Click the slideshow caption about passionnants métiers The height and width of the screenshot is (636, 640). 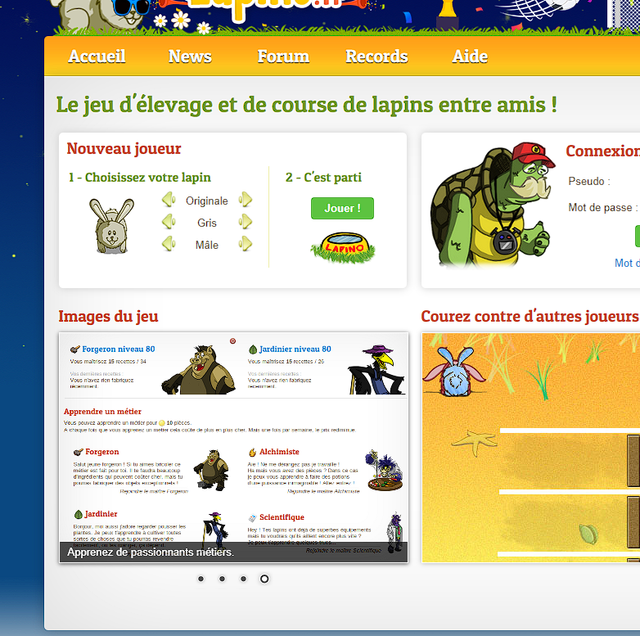[x=150, y=552]
